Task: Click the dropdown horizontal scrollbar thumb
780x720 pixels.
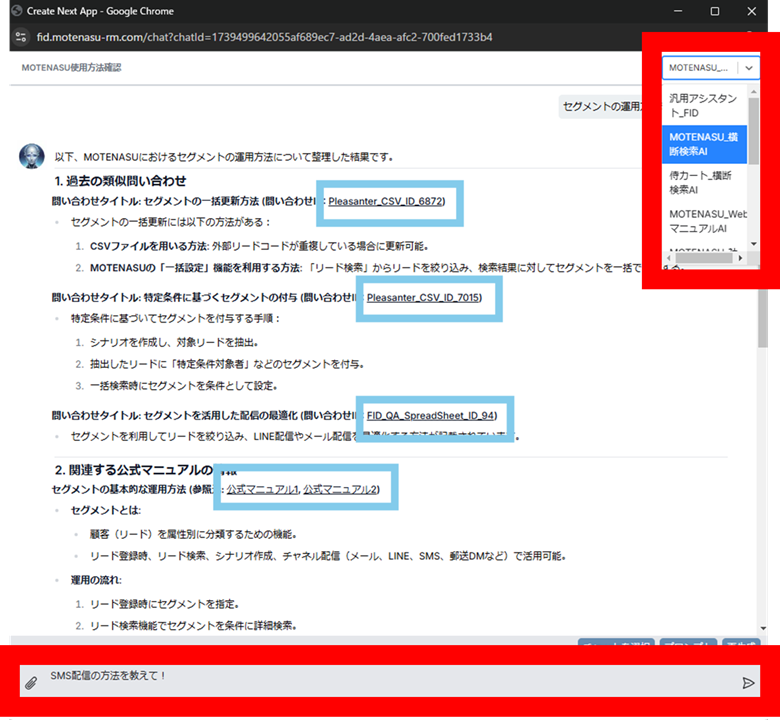Action: click(704, 258)
